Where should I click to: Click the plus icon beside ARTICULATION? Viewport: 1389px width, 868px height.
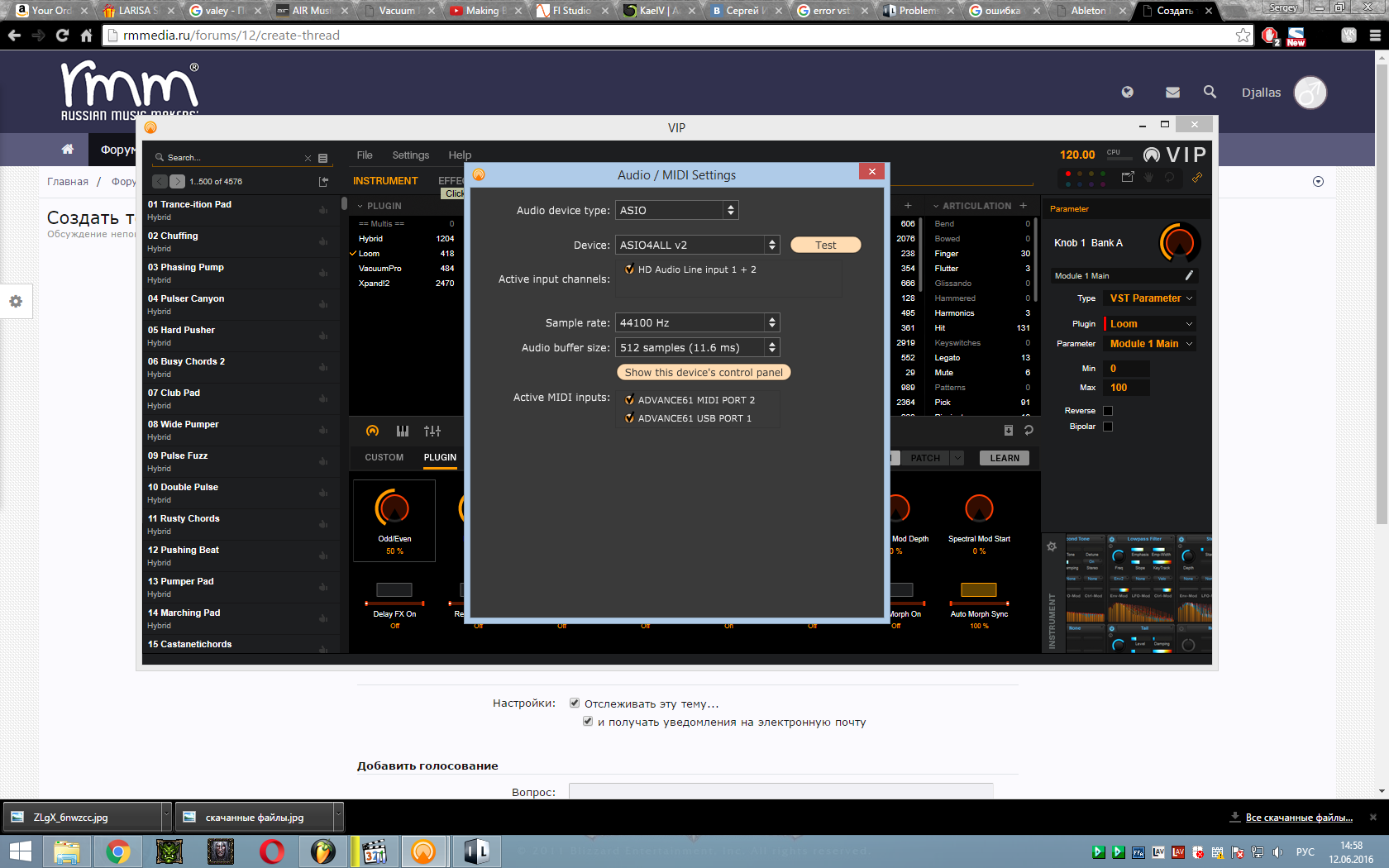(1024, 206)
